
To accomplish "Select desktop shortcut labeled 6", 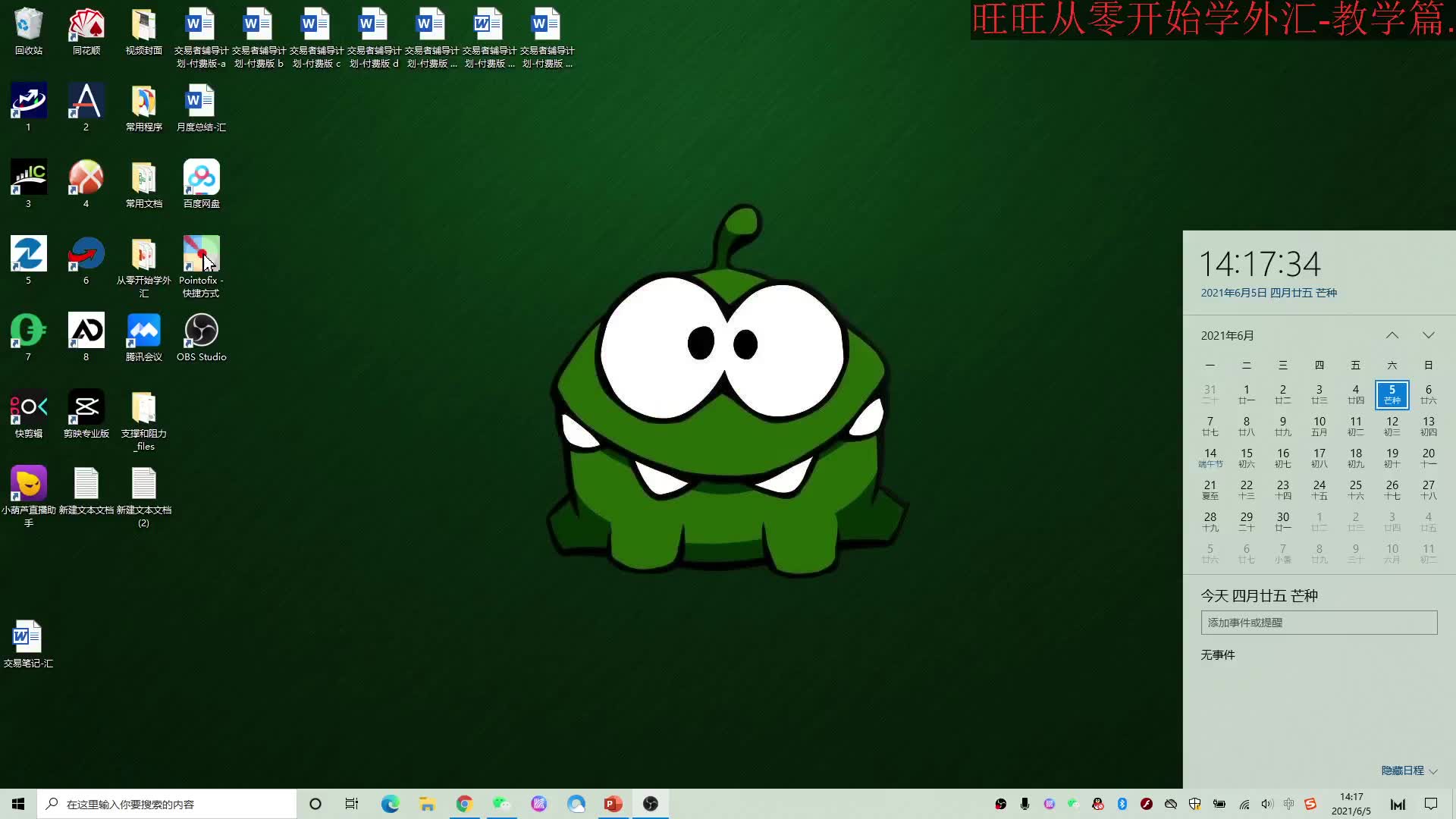I will pyautogui.click(x=86, y=262).
